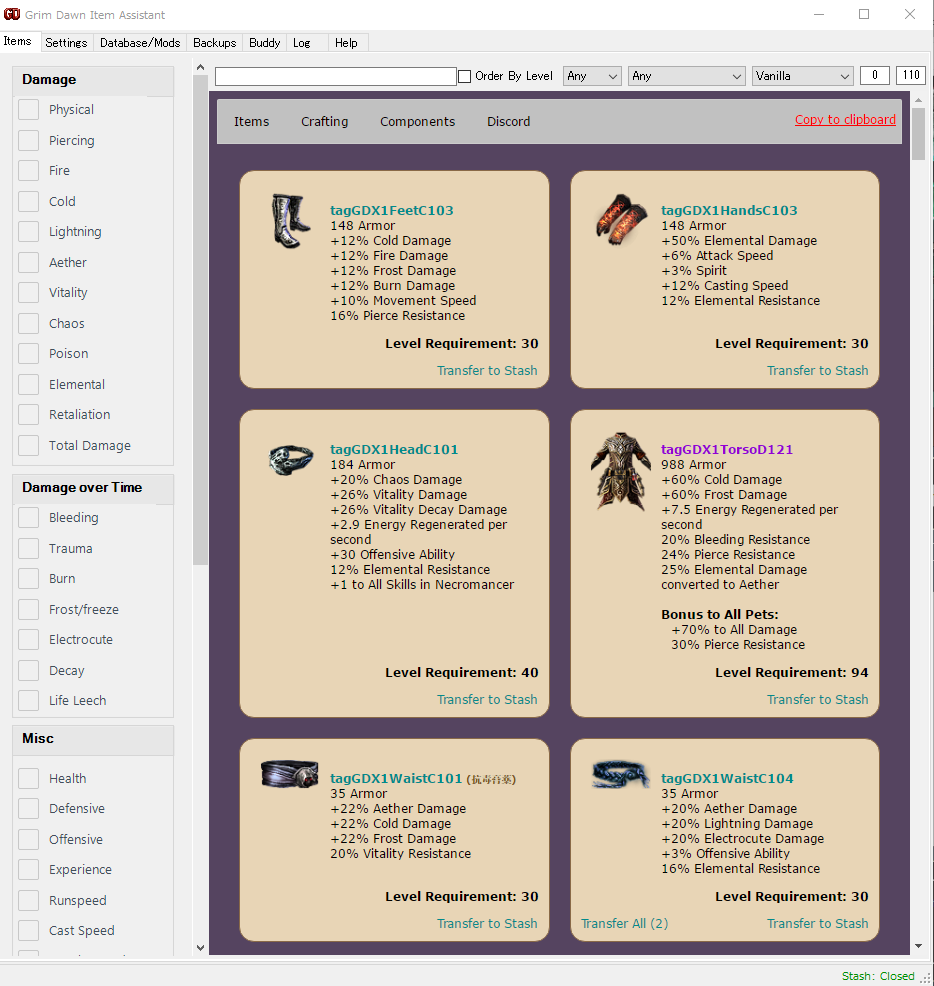934x986 pixels.
Task: Check the Total Damage filter
Action: click(28, 445)
